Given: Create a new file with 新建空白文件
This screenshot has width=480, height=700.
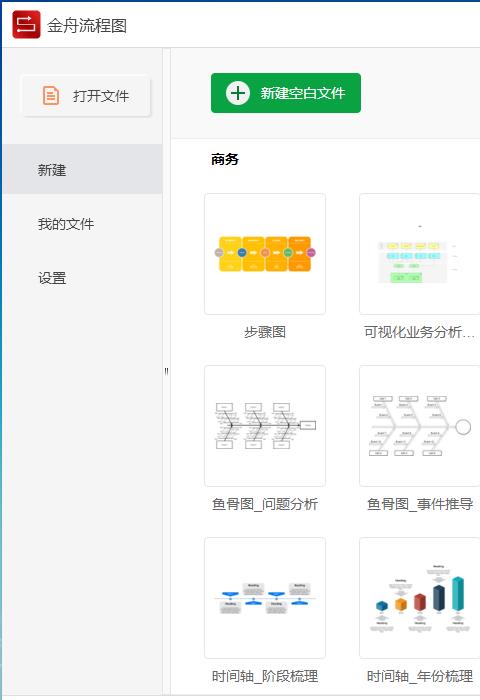Looking at the screenshot, I should [286, 93].
